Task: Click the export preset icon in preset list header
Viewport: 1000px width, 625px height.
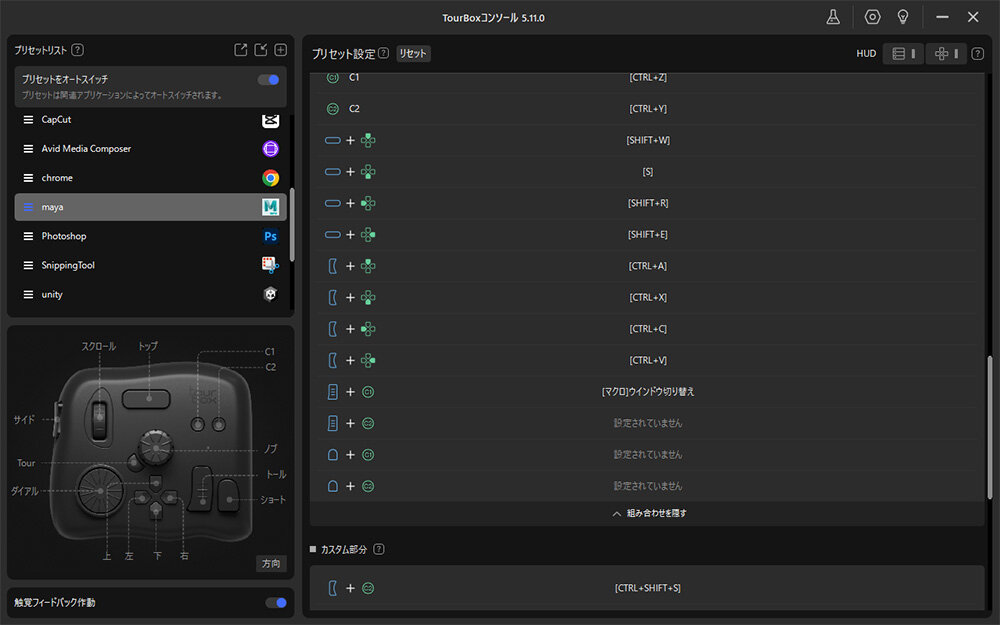Action: 240,50
